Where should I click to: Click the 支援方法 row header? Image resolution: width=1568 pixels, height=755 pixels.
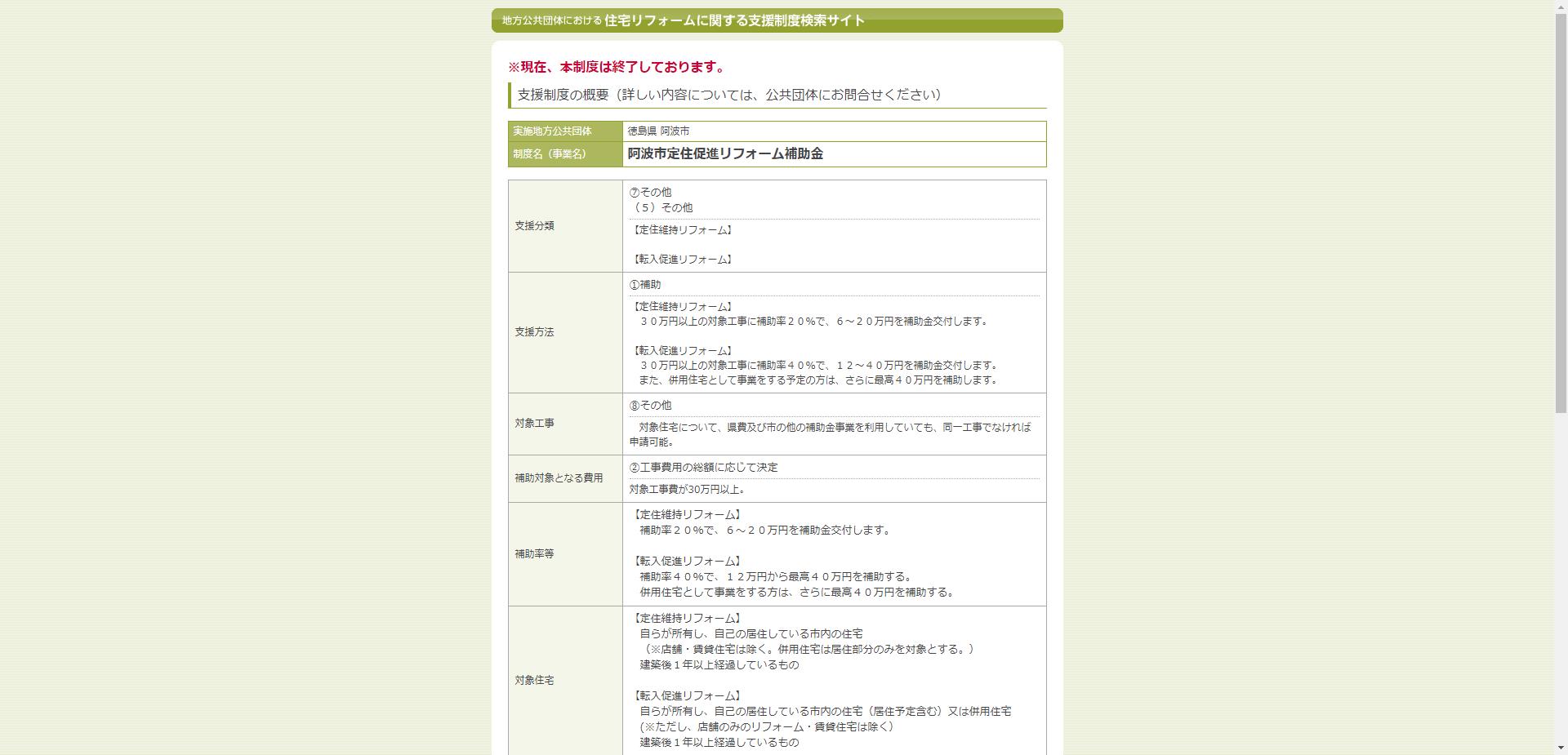[532, 332]
